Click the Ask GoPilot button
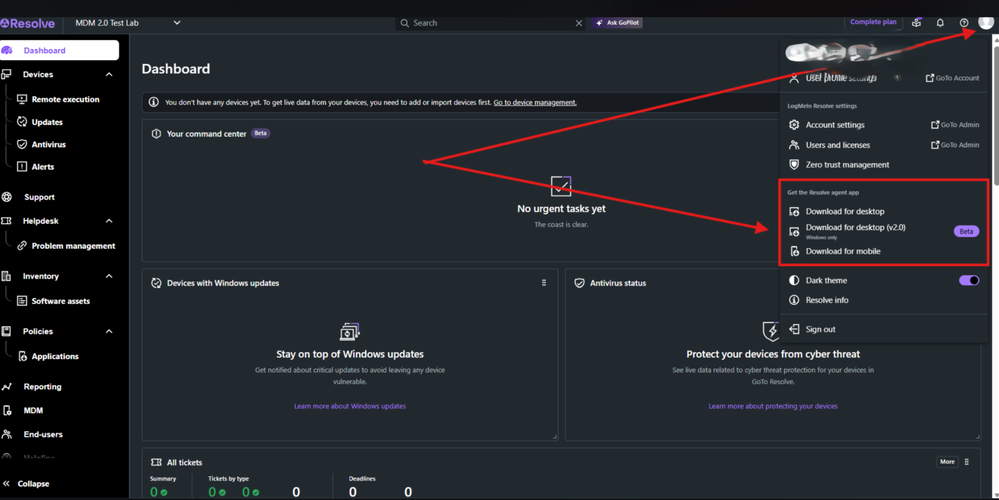The height and width of the screenshot is (500, 999). [618, 23]
